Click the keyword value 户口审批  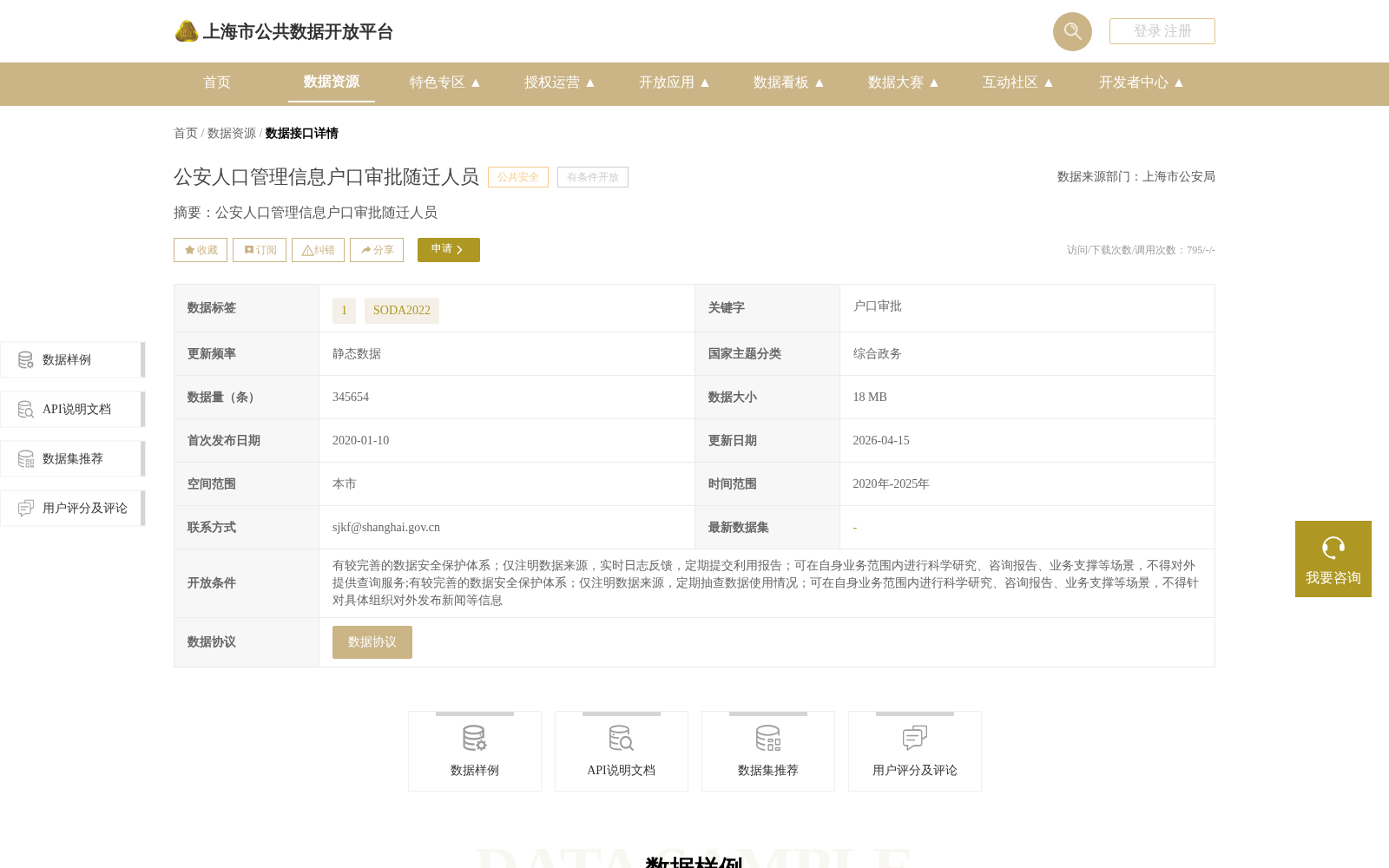(x=878, y=306)
